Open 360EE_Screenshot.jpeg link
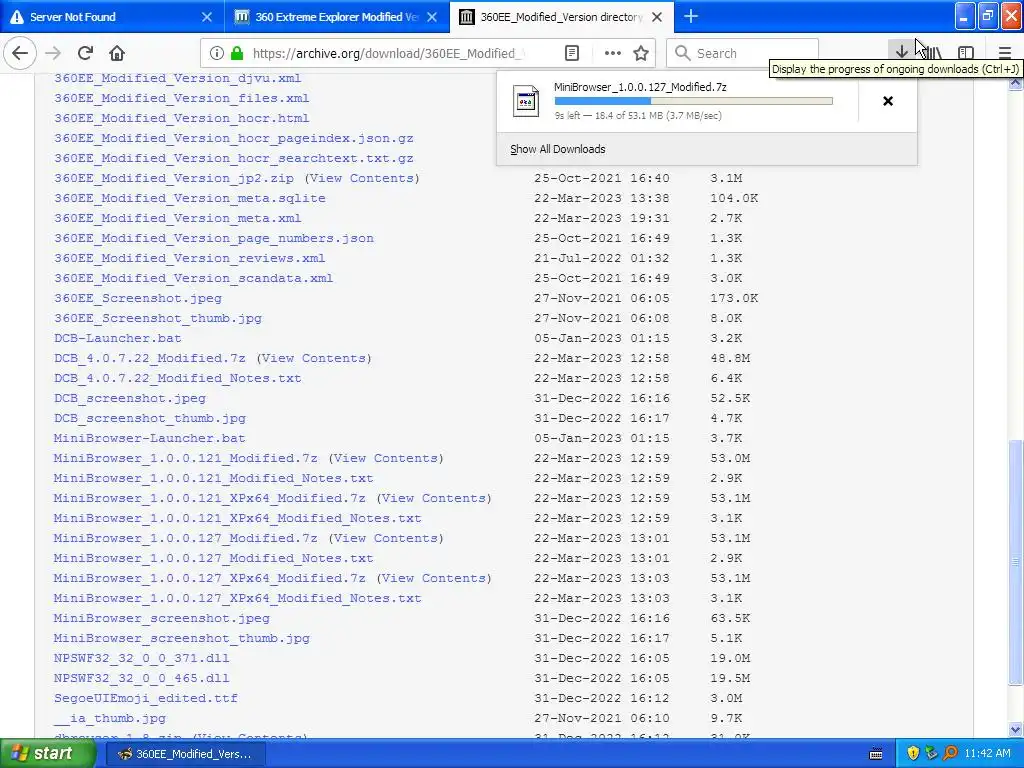Viewport: 1024px width, 768px height. 138,298
